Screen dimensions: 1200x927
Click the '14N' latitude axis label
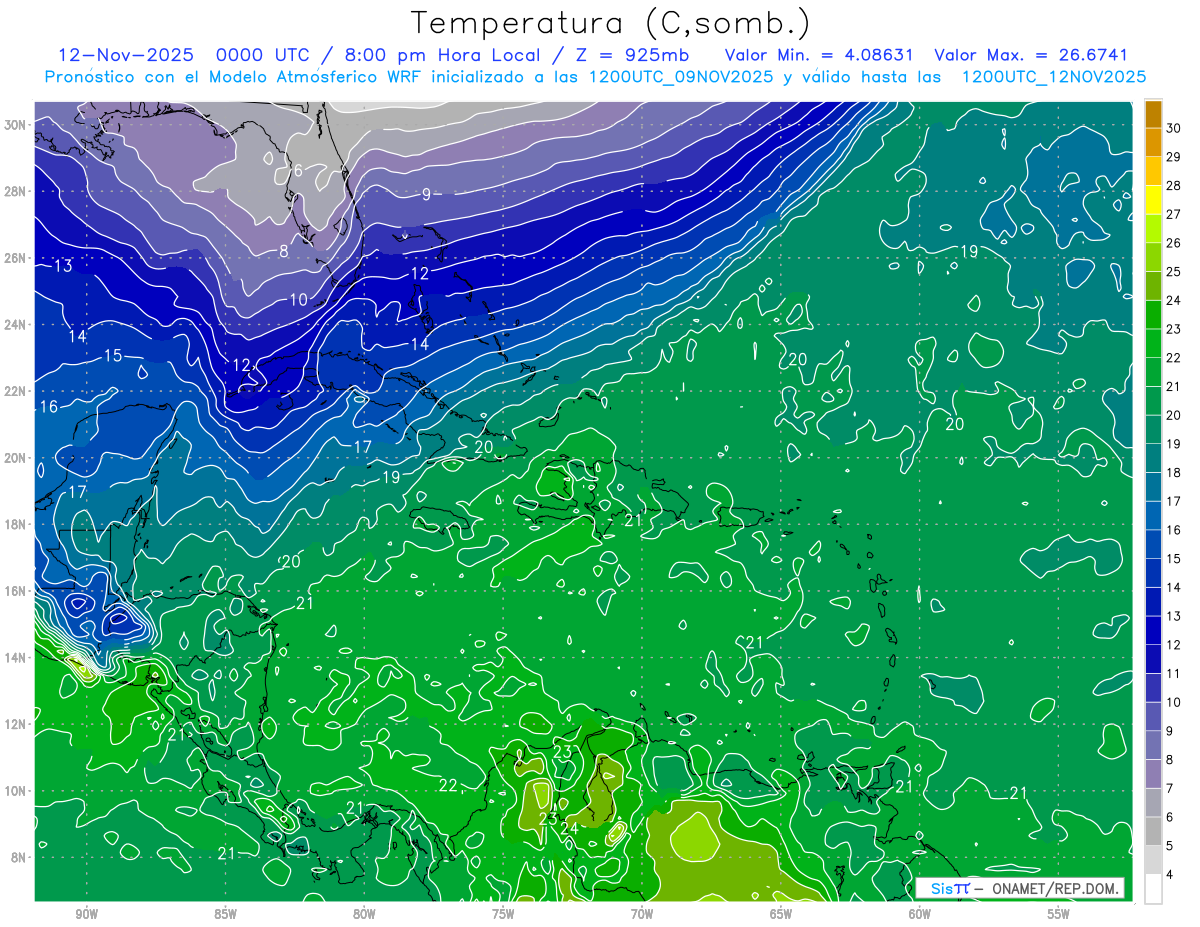click(15, 658)
